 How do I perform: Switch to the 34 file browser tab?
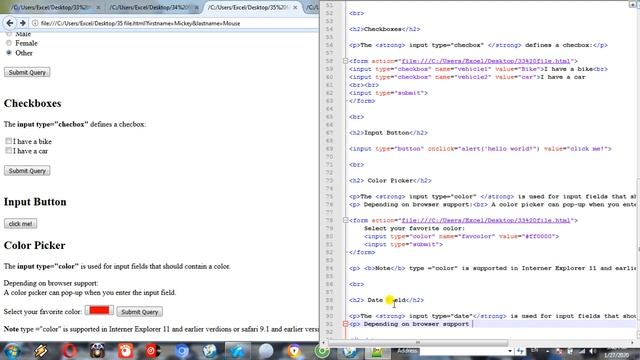coord(150,7)
